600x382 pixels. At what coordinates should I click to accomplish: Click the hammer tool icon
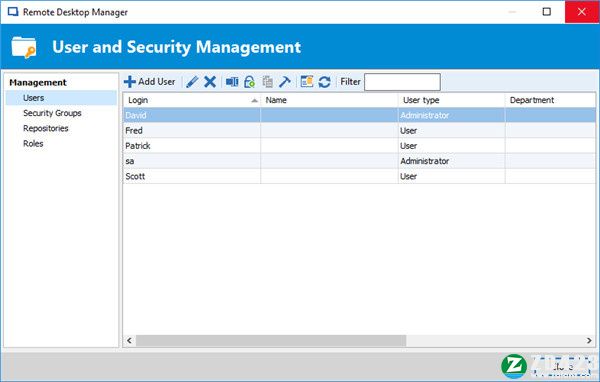[x=285, y=82]
